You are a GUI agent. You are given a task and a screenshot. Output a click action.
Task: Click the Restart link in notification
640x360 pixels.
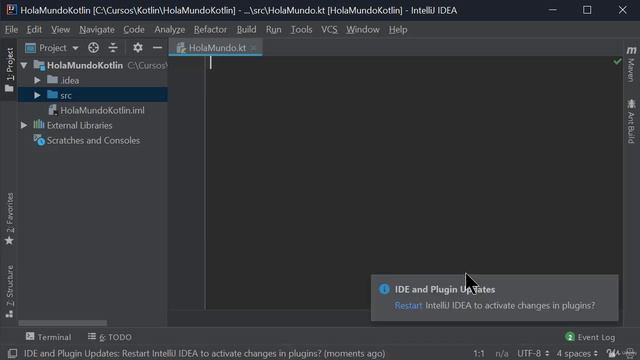point(408,305)
